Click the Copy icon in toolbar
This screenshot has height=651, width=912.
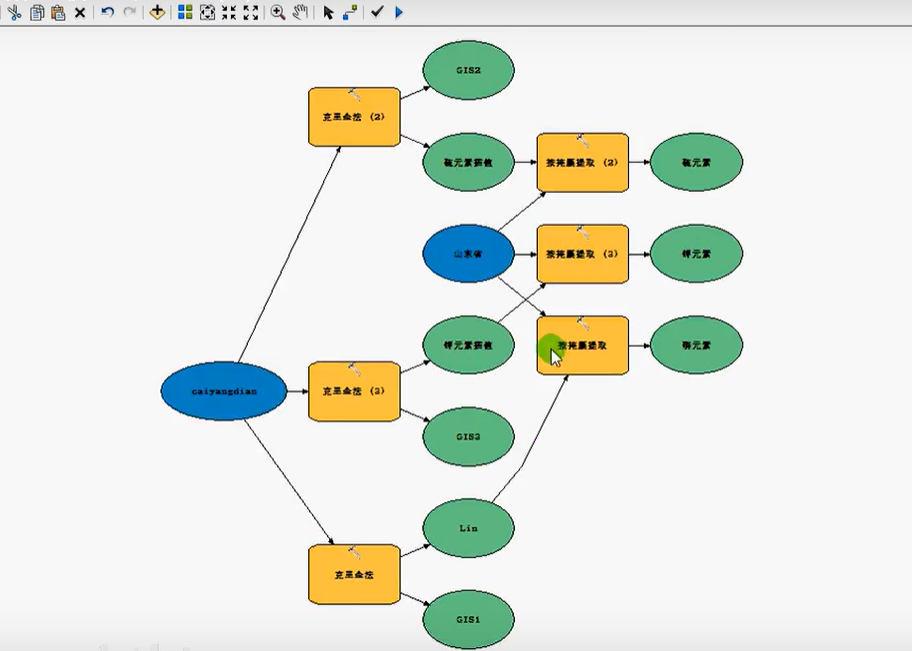(x=37, y=12)
